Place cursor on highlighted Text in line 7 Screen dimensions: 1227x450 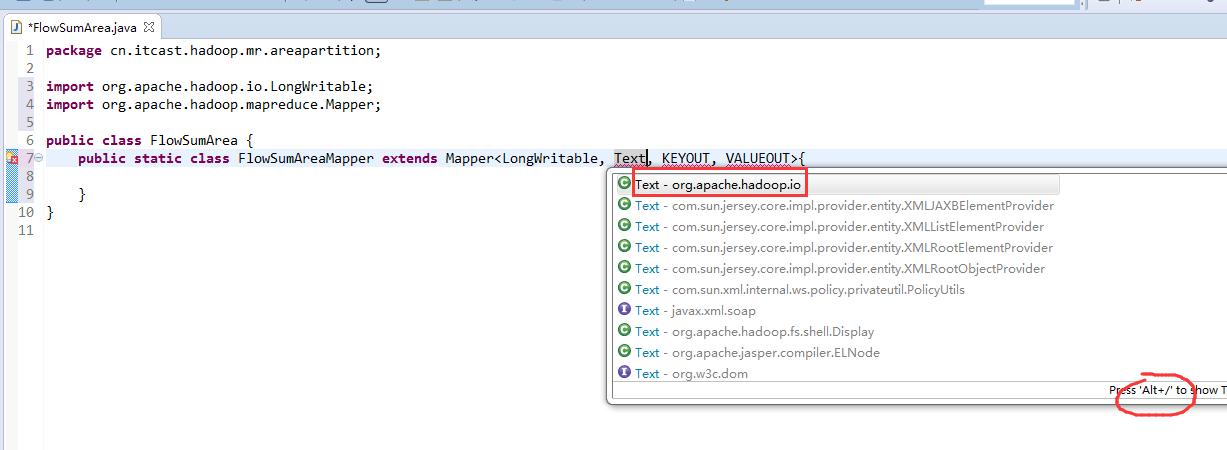click(x=630, y=158)
